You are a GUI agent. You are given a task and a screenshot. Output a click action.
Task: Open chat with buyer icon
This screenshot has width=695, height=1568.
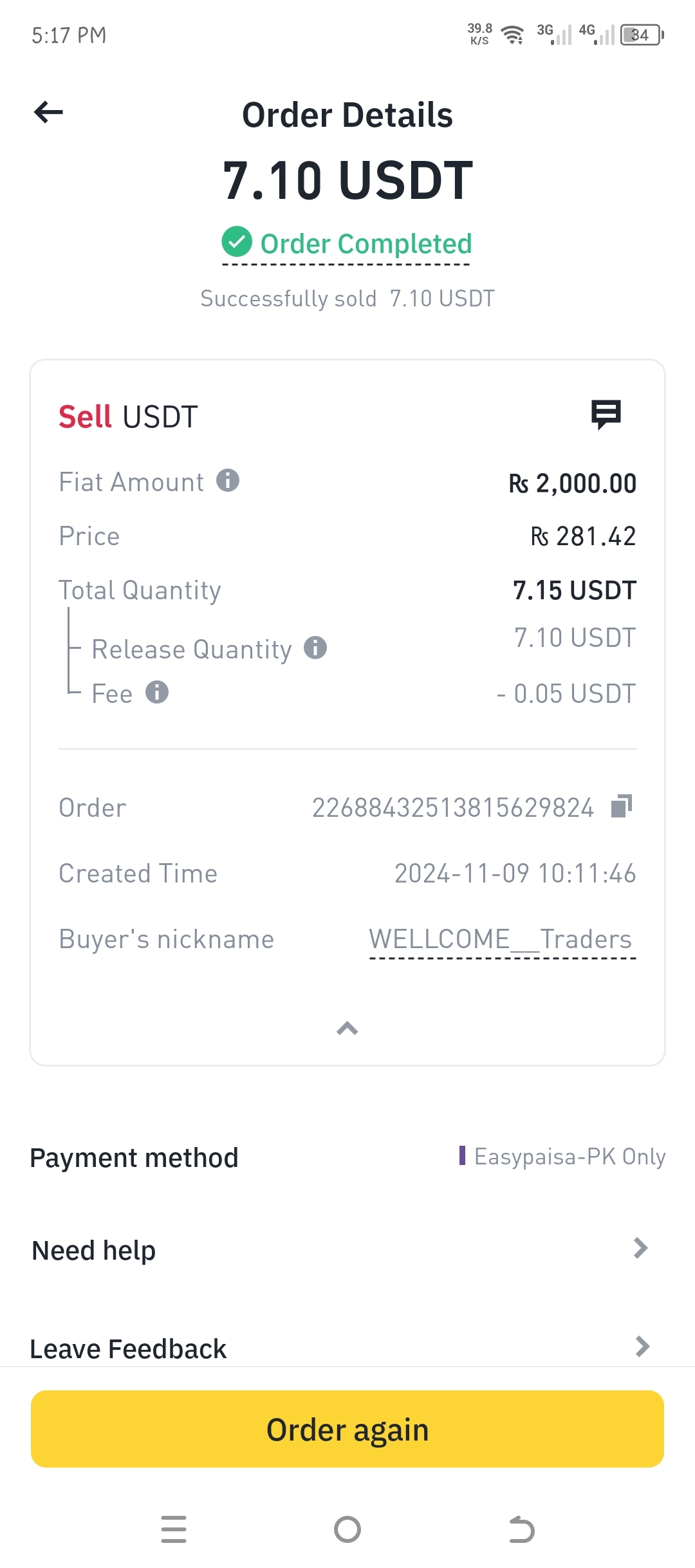click(606, 415)
